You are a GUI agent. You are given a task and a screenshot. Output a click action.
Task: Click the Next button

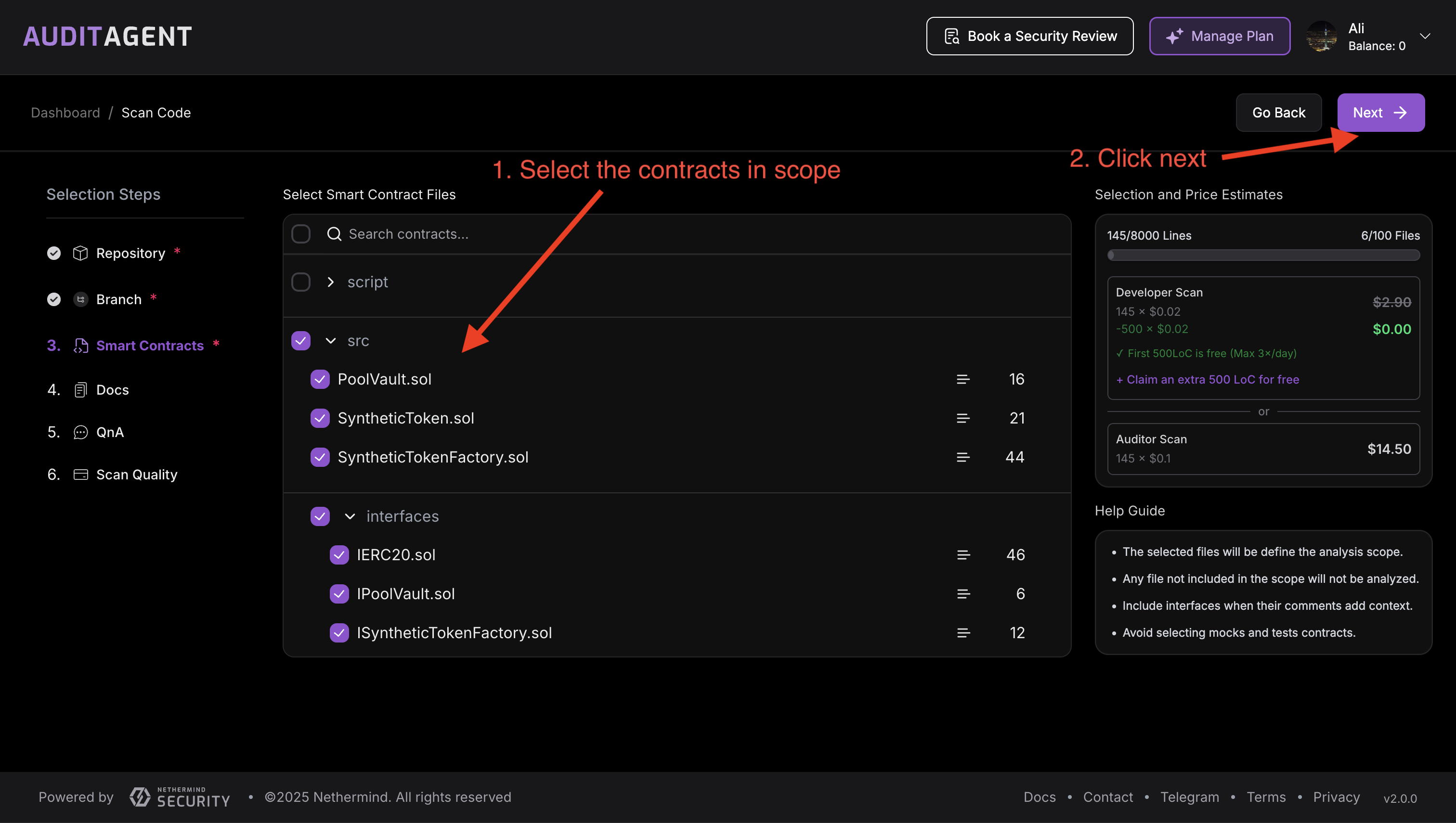[1380, 113]
